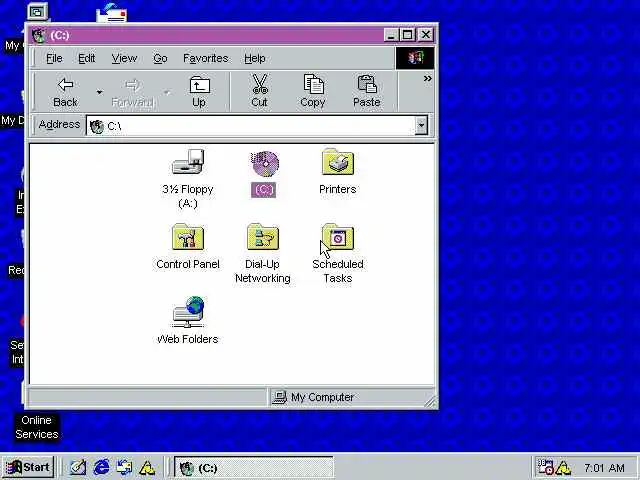Viewport: 640px width, 480px height.
Task: Open the Help menu
Action: (x=255, y=58)
